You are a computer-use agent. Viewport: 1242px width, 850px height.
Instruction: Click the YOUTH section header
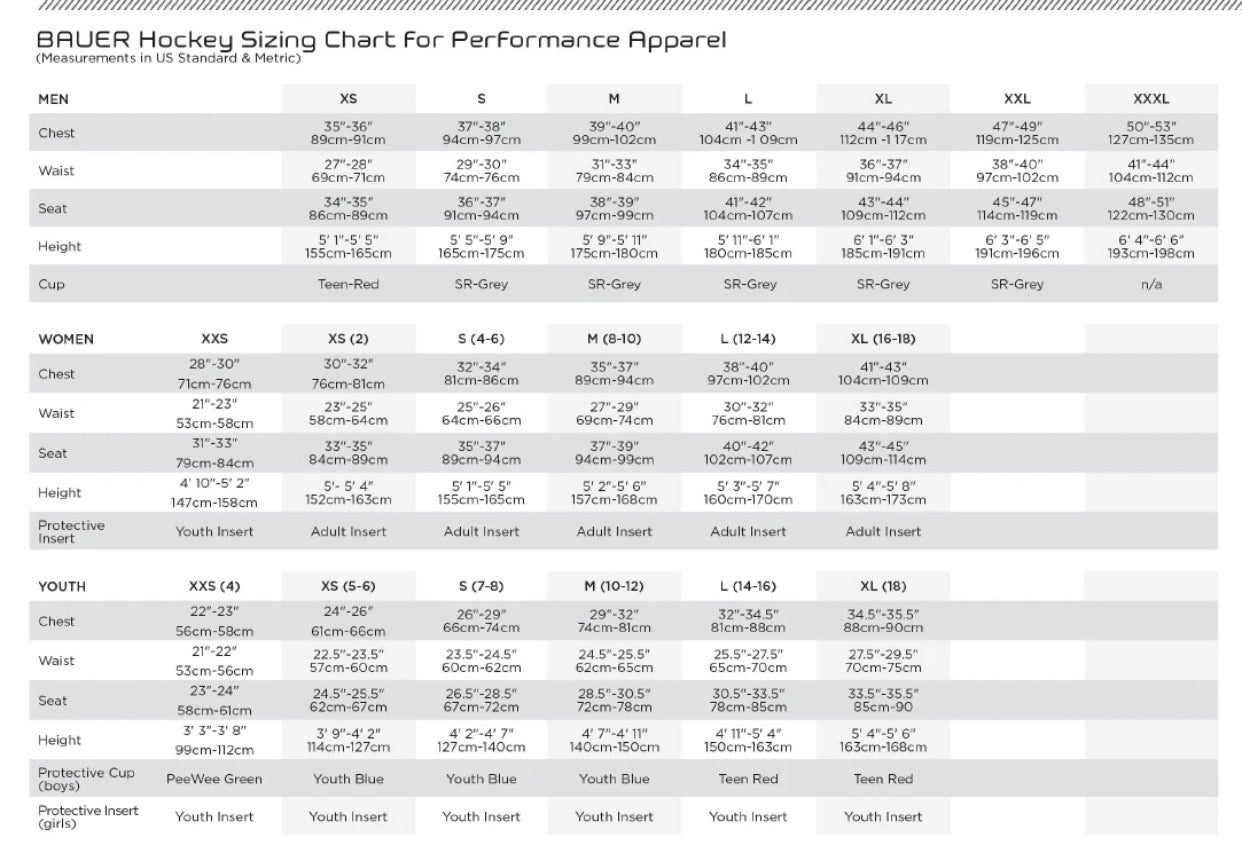pos(62,586)
